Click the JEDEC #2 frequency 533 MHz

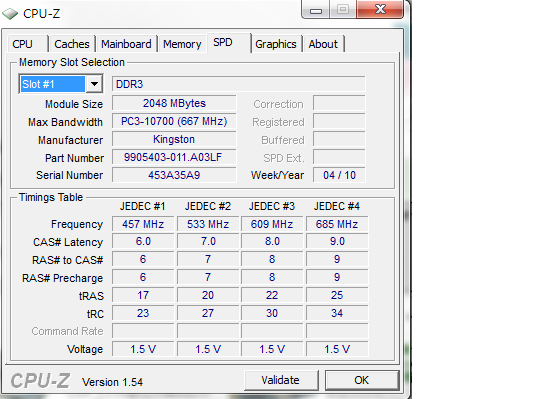(x=208, y=224)
